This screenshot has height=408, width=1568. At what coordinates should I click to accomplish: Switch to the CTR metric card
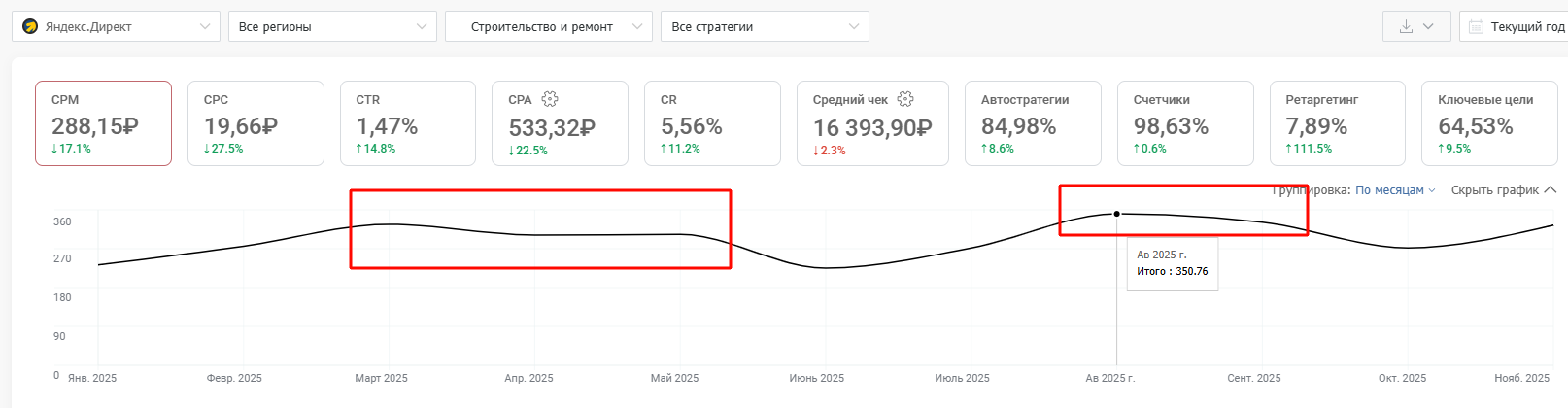[x=408, y=123]
